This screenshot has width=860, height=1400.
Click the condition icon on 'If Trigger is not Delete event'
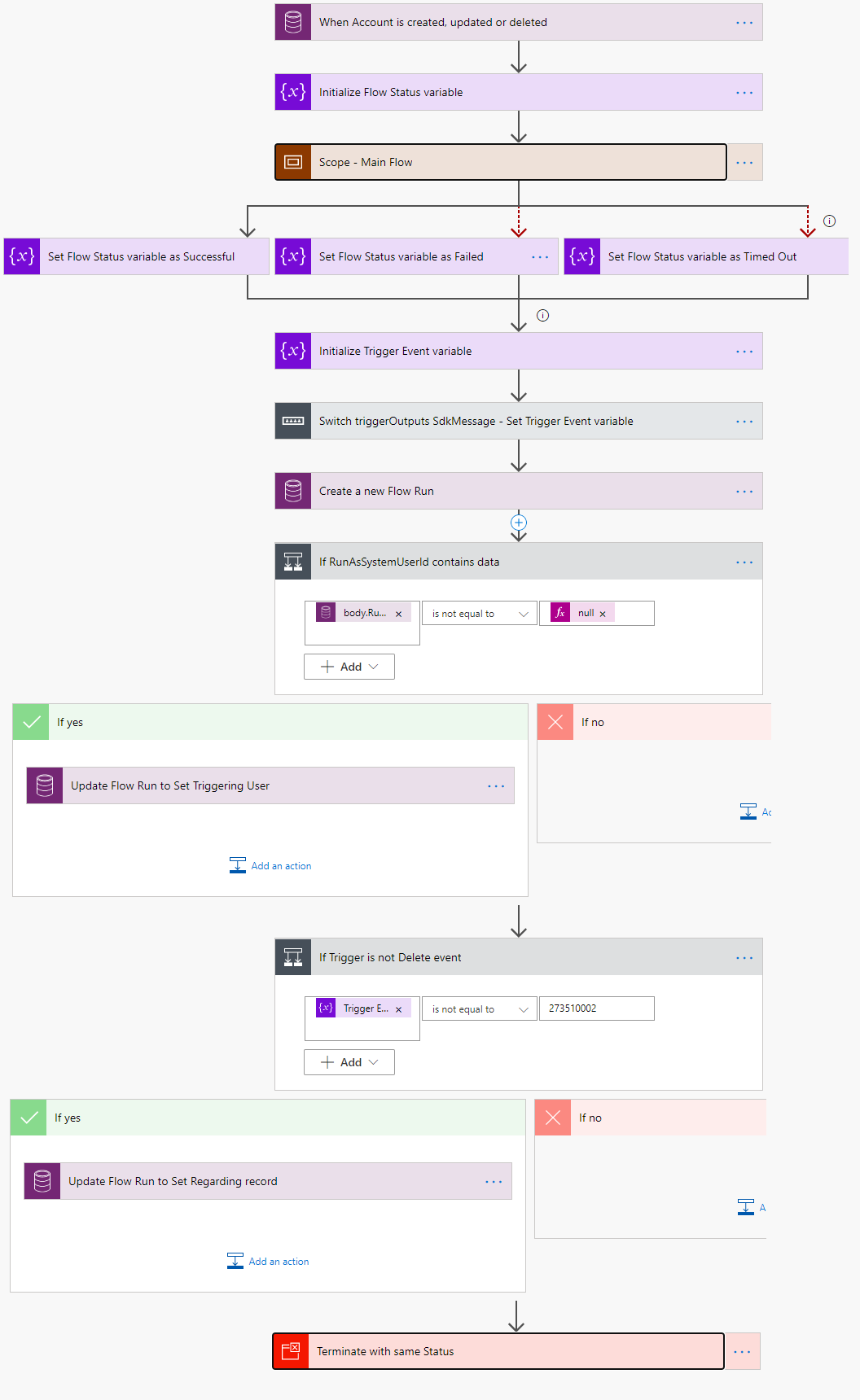point(292,956)
